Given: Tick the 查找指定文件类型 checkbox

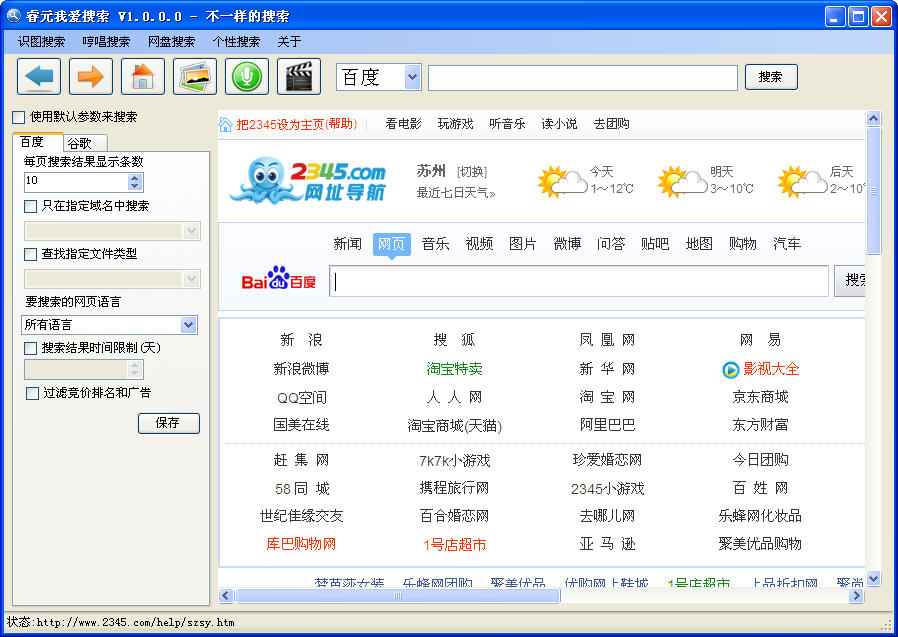Looking at the screenshot, I should (30, 254).
